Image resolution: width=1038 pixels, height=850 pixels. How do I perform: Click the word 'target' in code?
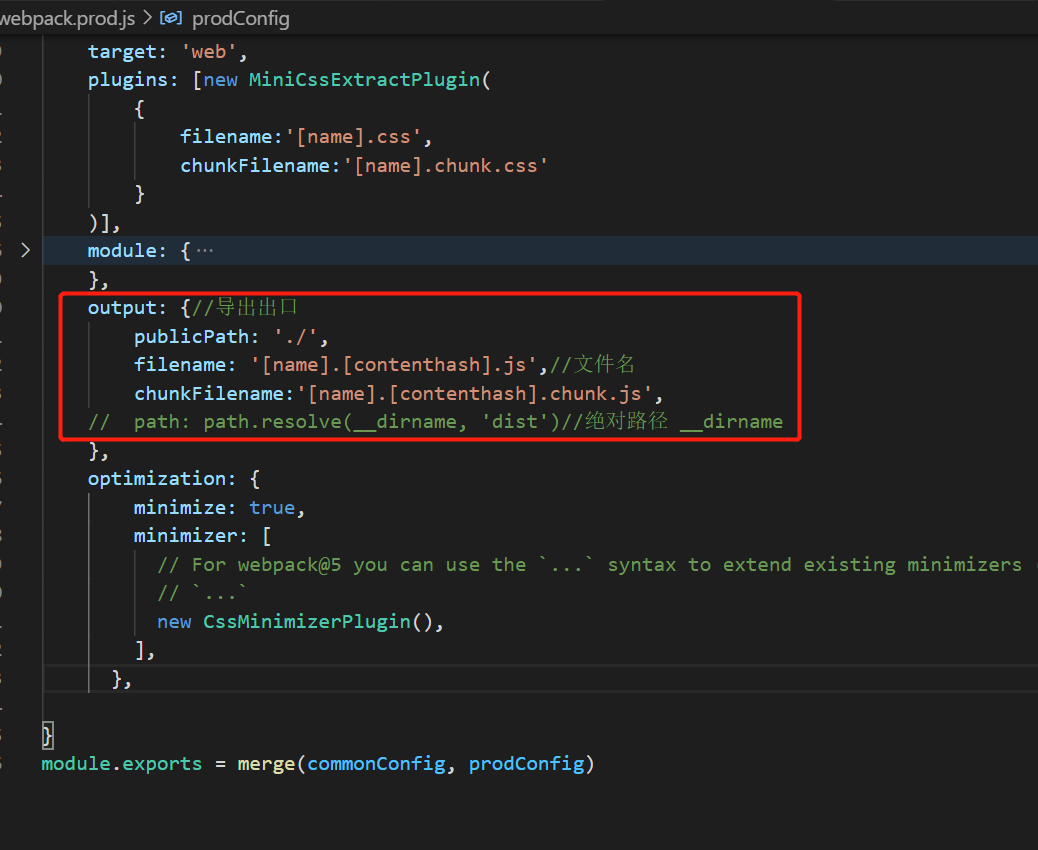point(122,52)
